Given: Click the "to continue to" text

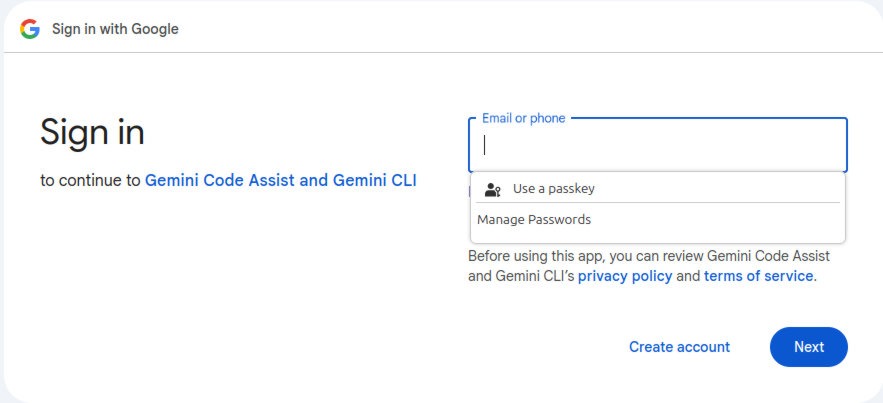Looking at the screenshot, I should point(90,181).
